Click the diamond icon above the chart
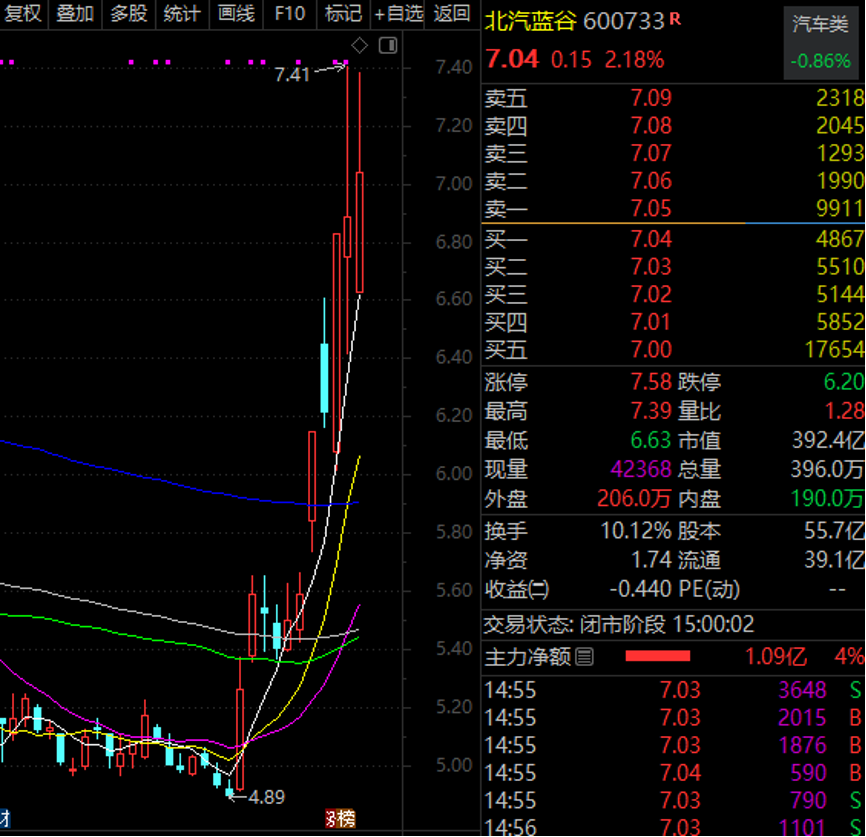Image resolution: width=866 pixels, height=837 pixels. 360,45
